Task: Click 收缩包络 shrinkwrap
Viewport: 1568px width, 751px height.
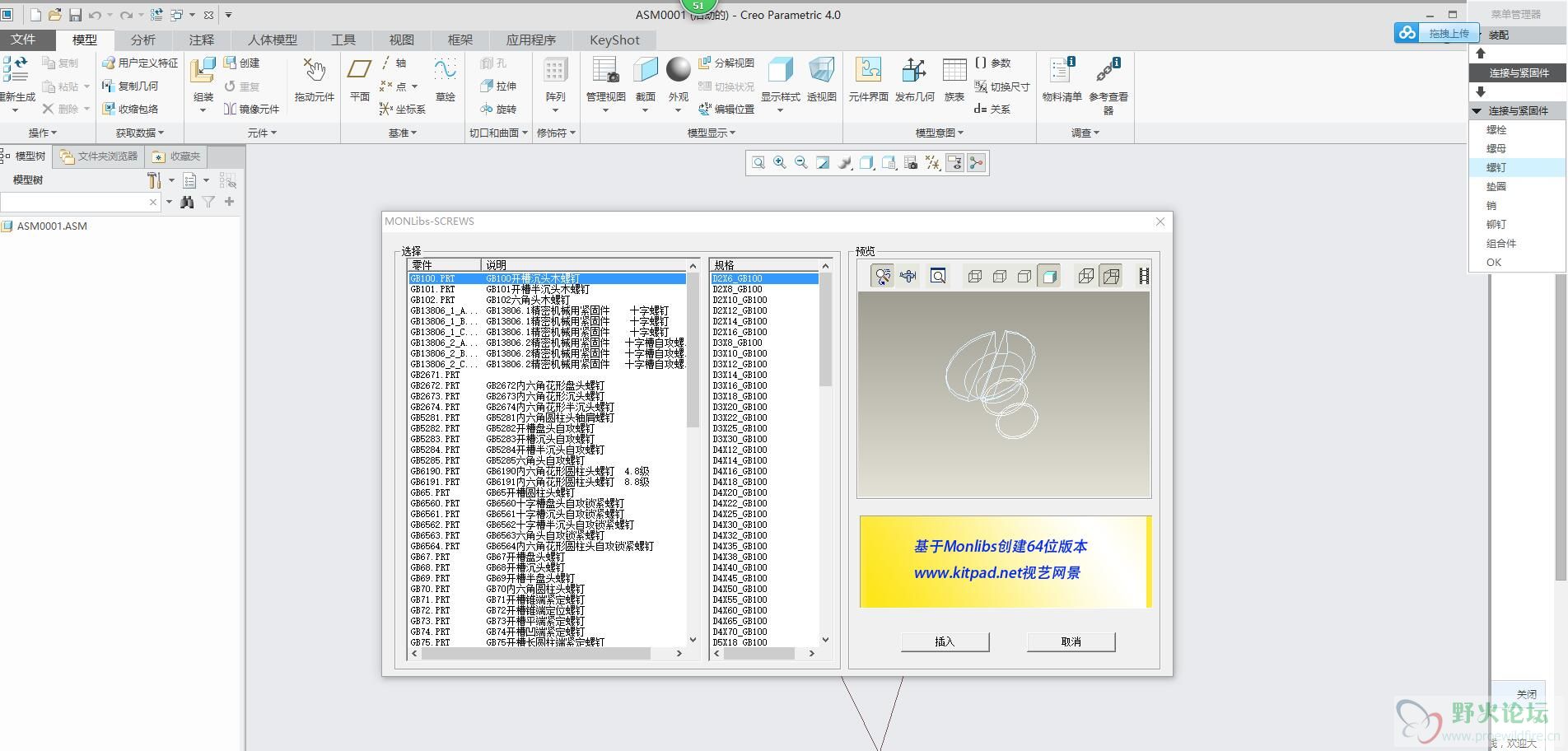Action: pos(129,109)
